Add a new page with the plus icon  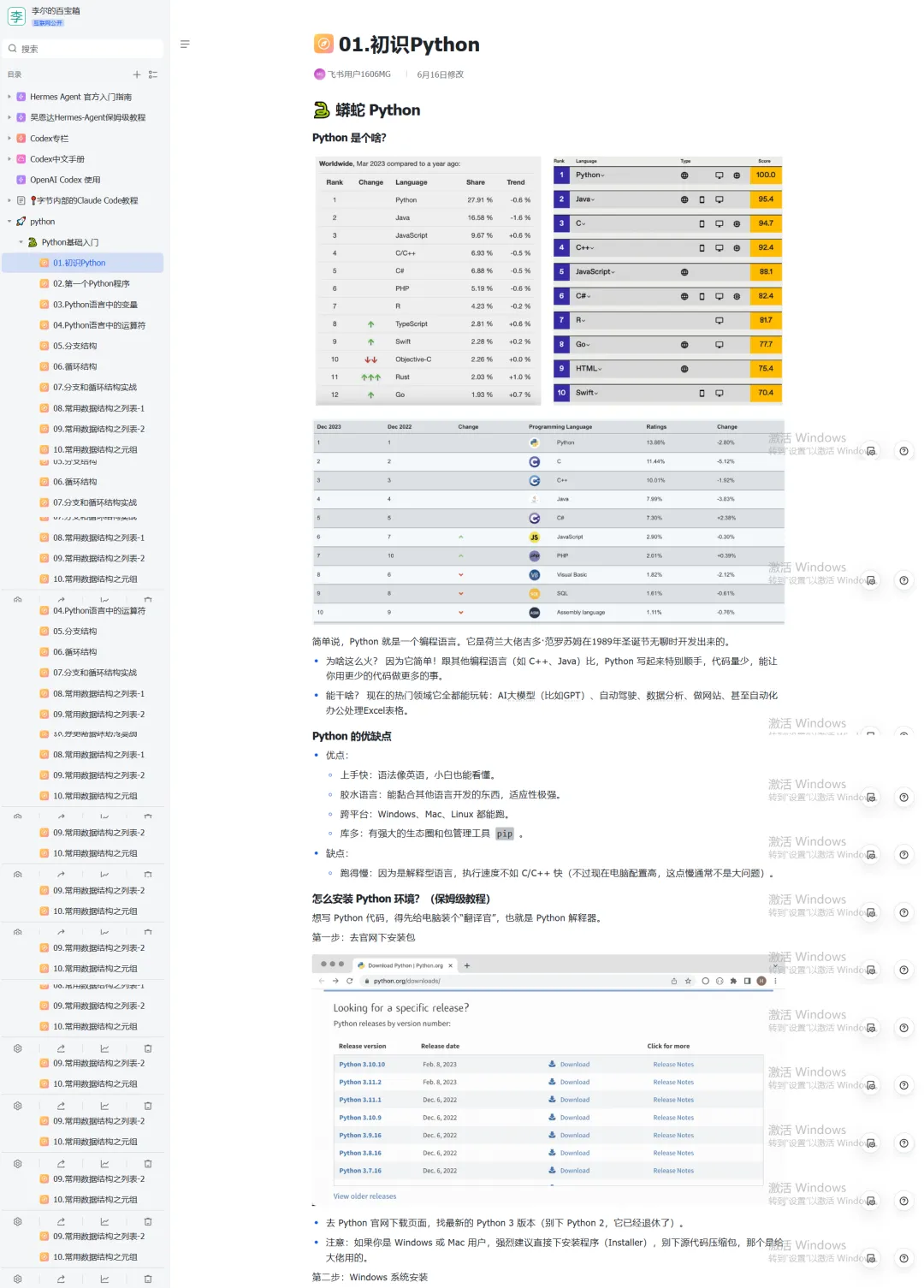click(x=137, y=74)
